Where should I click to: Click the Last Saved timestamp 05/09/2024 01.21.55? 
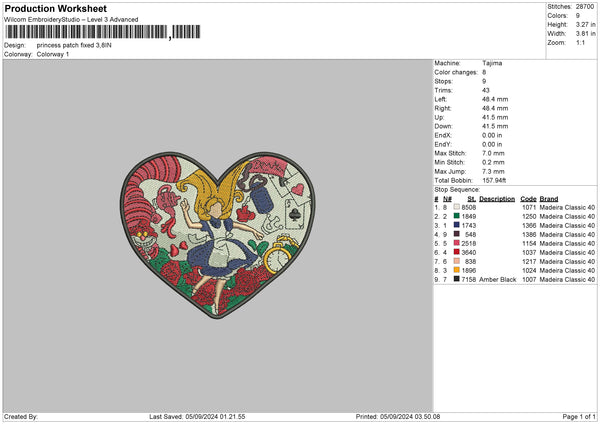pyautogui.click(x=215, y=416)
